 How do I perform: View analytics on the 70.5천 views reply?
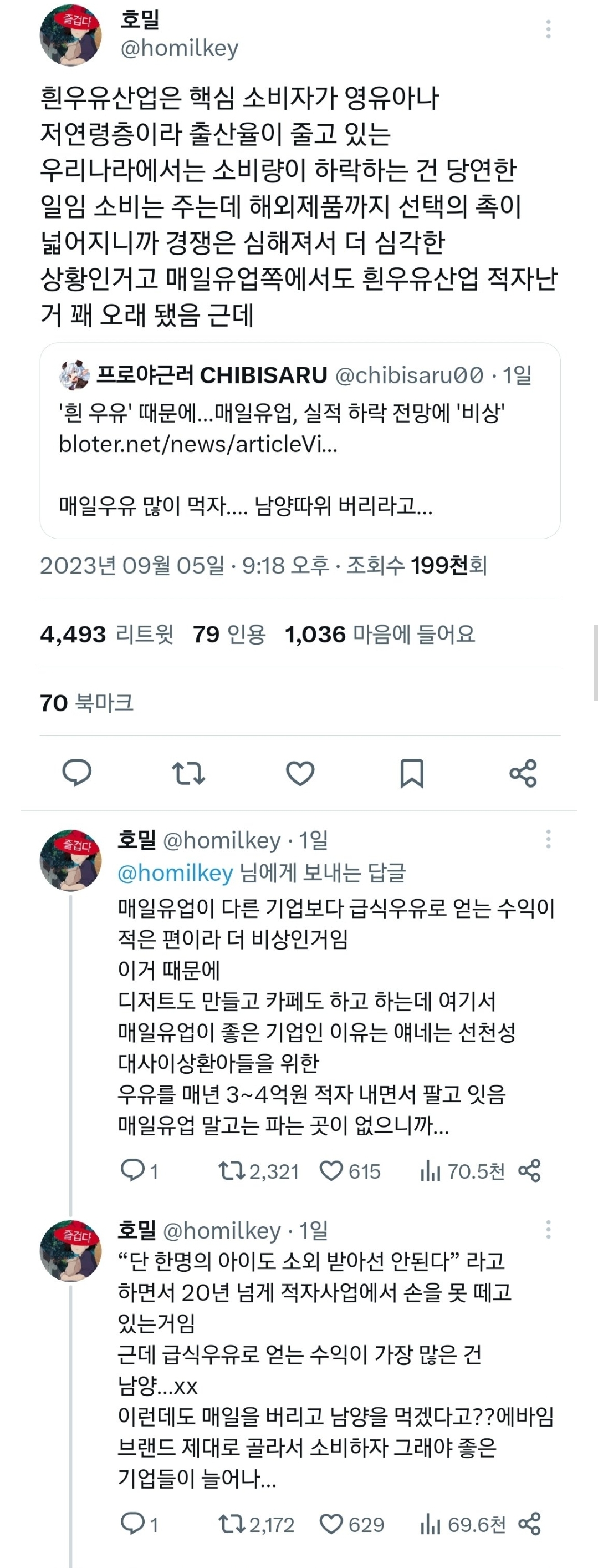click(x=430, y=1170)
